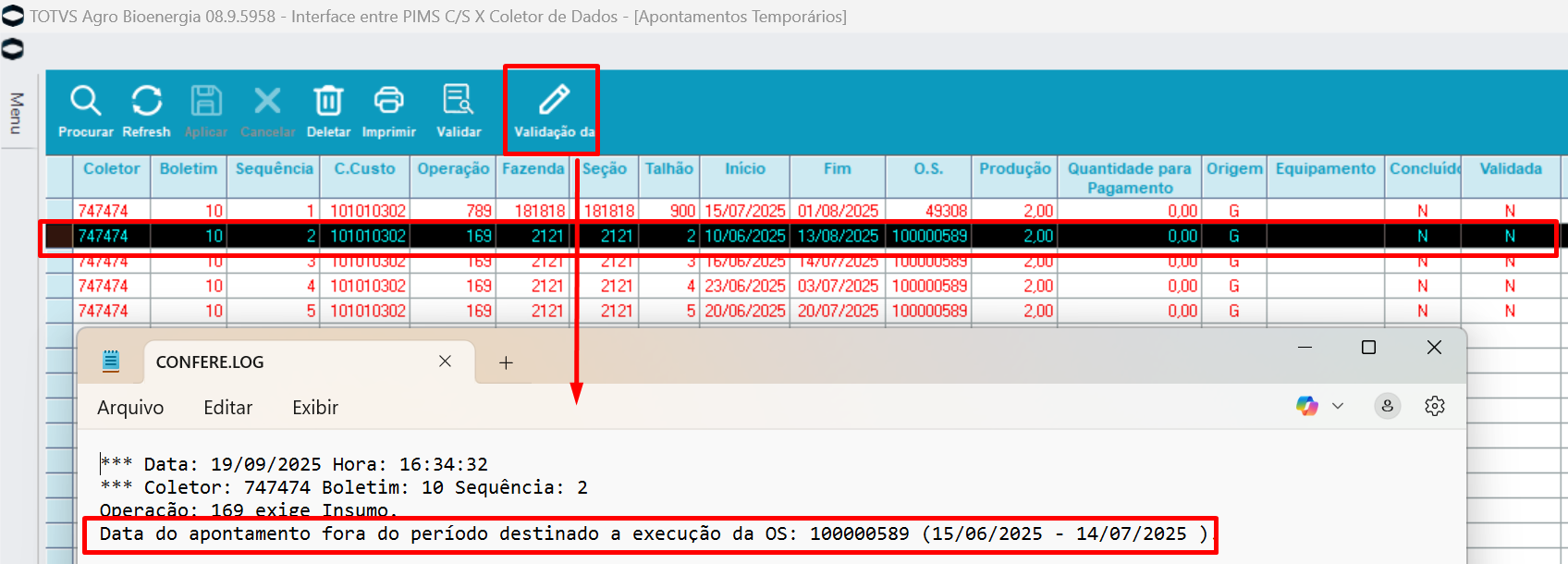Click the Validação da pencil icon
1568x564 pixels.
(554, 99)
